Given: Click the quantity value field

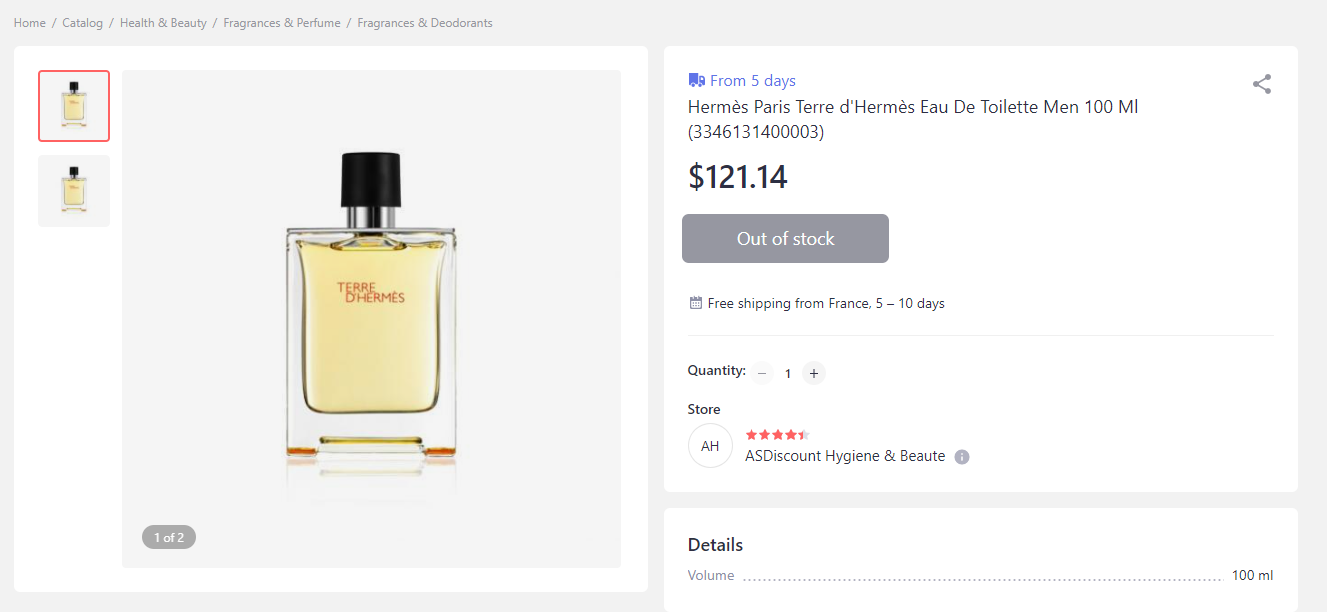Looking at the screenshot, I should (788, 373).
